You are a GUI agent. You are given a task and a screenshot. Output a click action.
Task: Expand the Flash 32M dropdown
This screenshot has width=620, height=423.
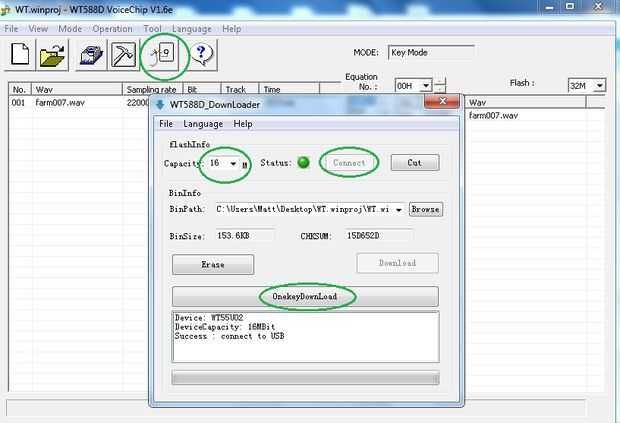(x=600, y=85)
